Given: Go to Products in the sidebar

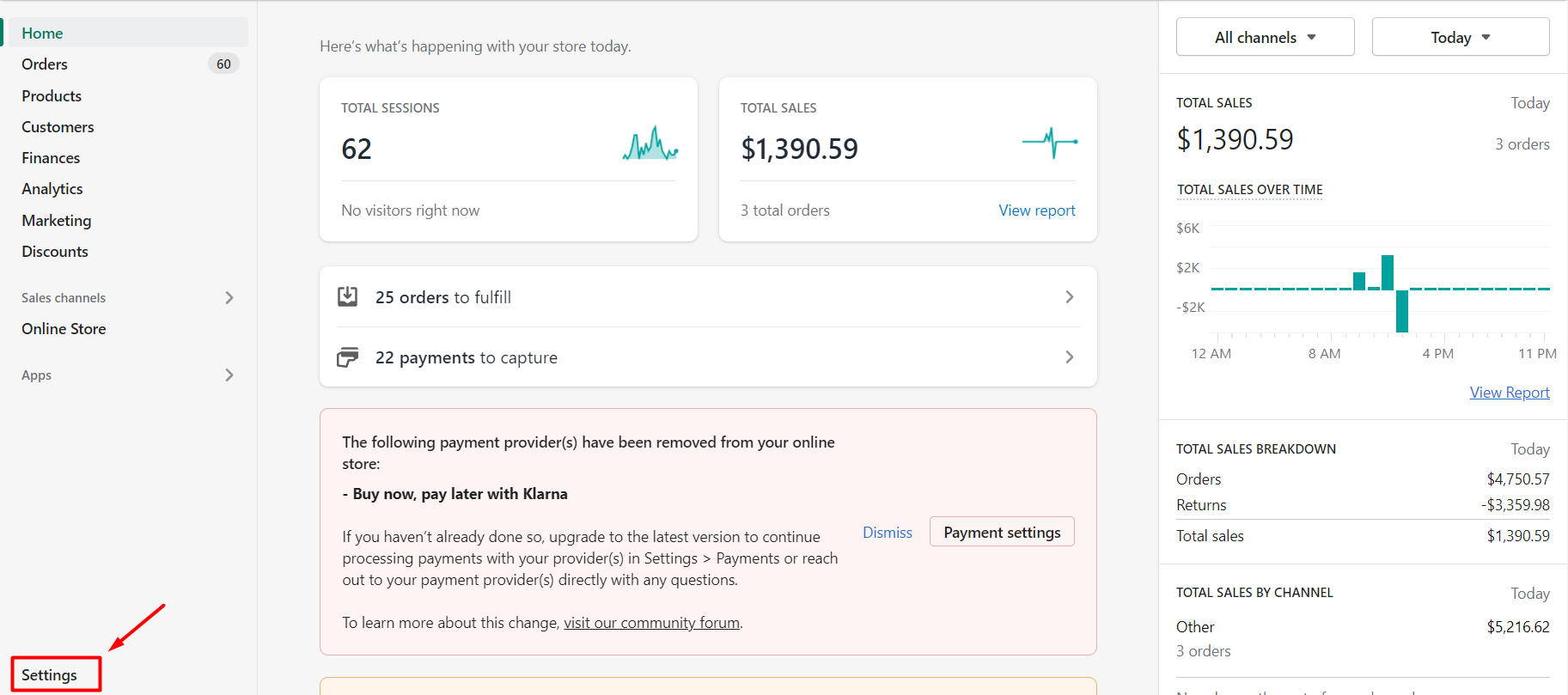Looking at the screenshot, I should coord(52,96).
